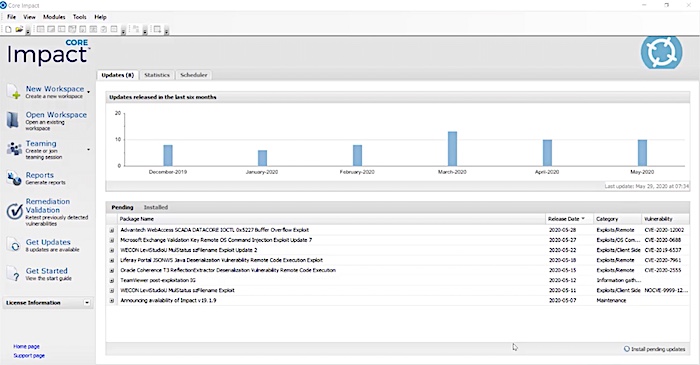
Task: Click the Teaming people icon
Action: click(x=14, y=149)
